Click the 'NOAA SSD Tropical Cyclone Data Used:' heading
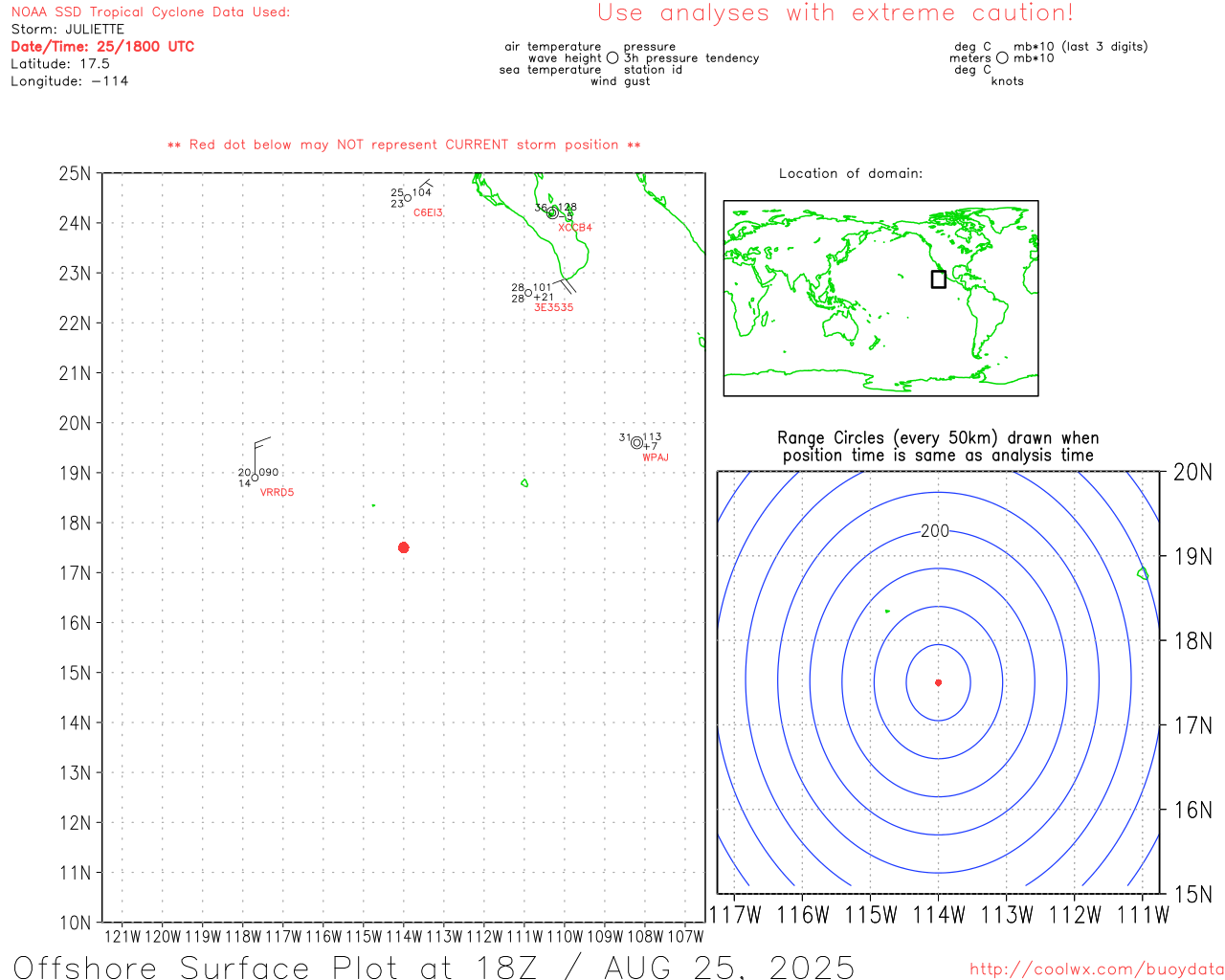 pyautogui.click(x=150, y=11)
